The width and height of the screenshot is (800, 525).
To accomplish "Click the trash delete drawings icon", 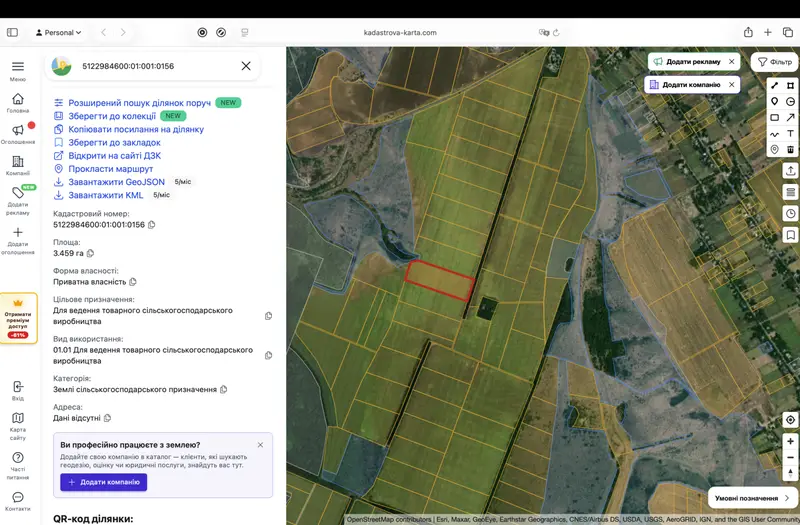I will (x=790, y=149).
